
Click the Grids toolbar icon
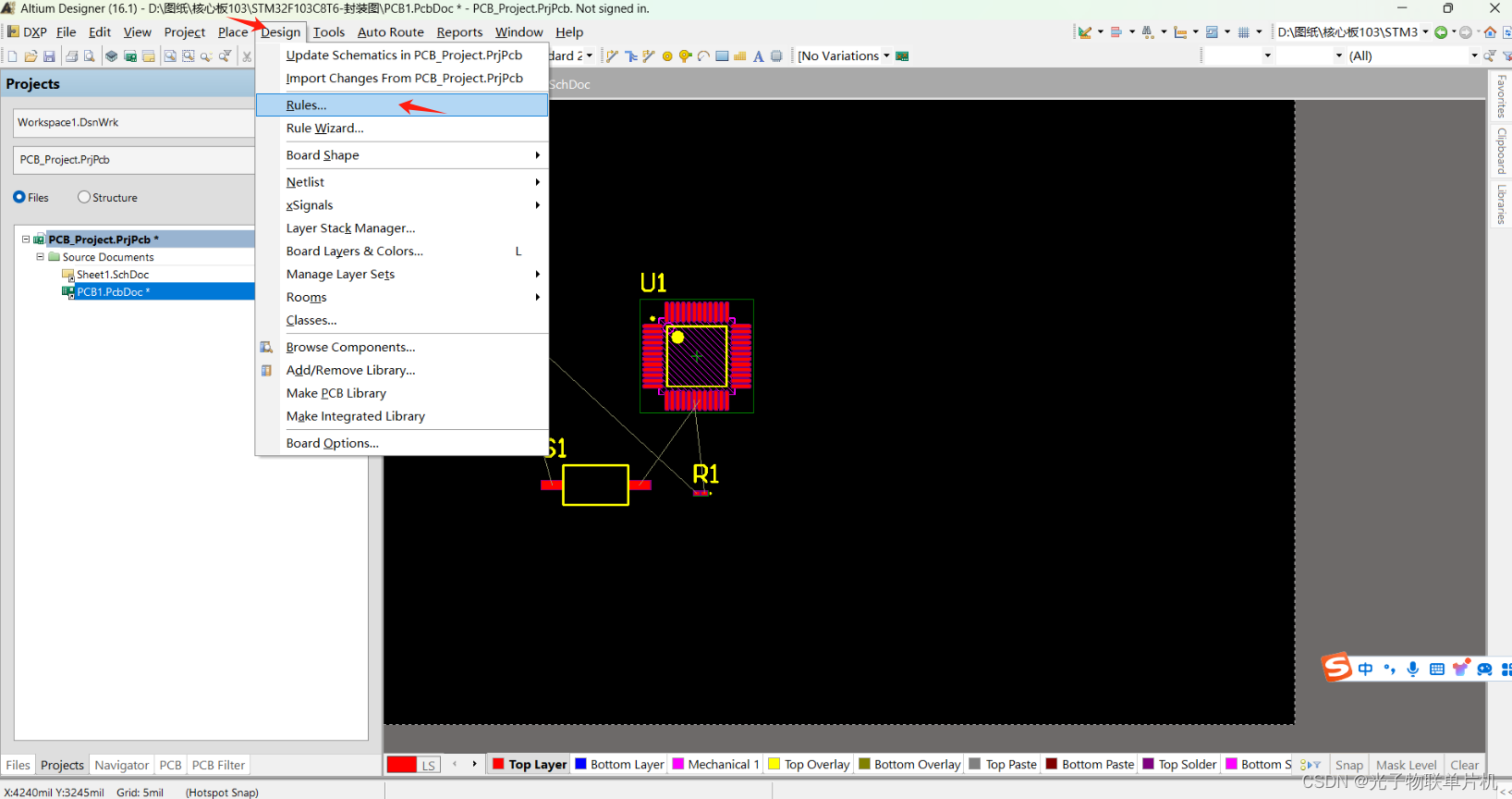pyautogui.click(x=1244, y=32)
